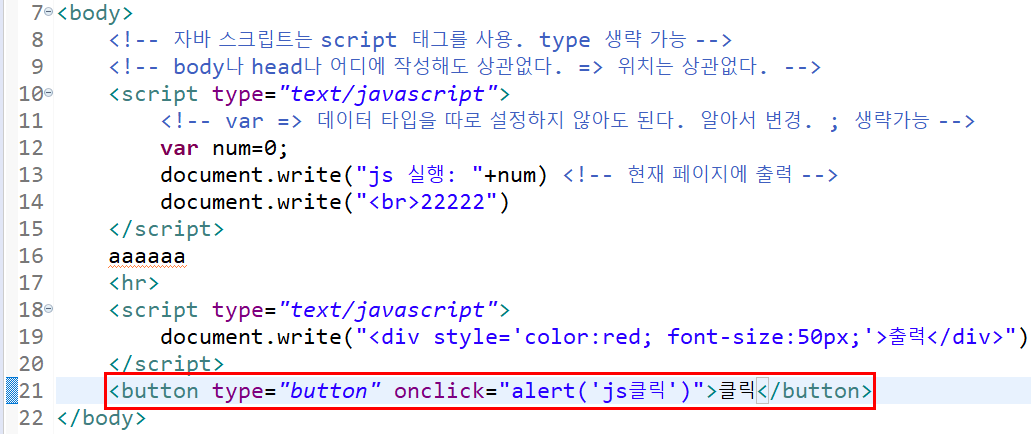Click closing </script> tag on line 15
The height and width of the screenshot is (434, 1031).
click(x=166, y=229)
